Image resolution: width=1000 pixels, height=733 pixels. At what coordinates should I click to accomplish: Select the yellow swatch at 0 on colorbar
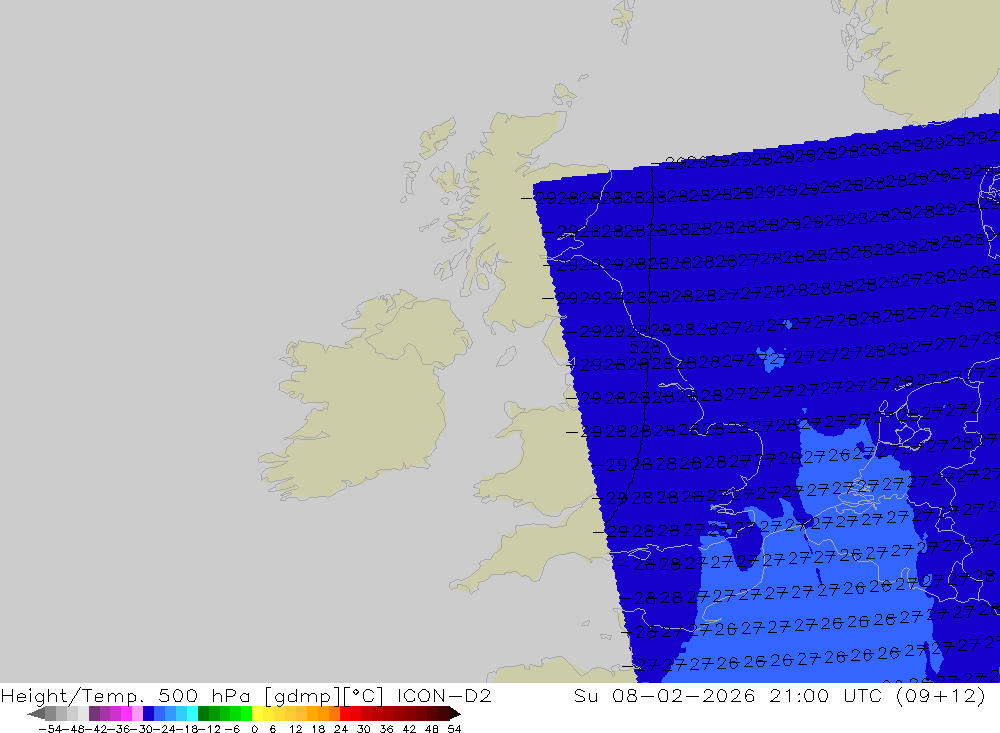[258, 713]
